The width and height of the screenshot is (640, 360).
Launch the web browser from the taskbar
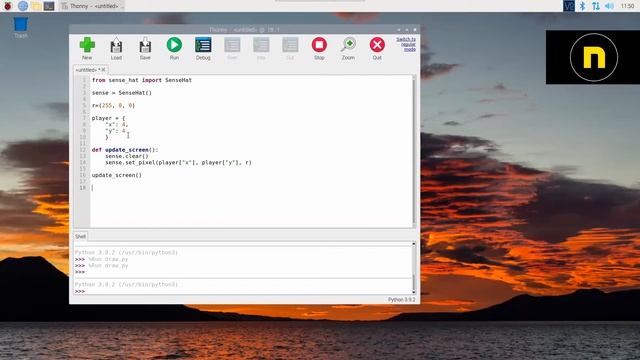(x=23, y=6)
